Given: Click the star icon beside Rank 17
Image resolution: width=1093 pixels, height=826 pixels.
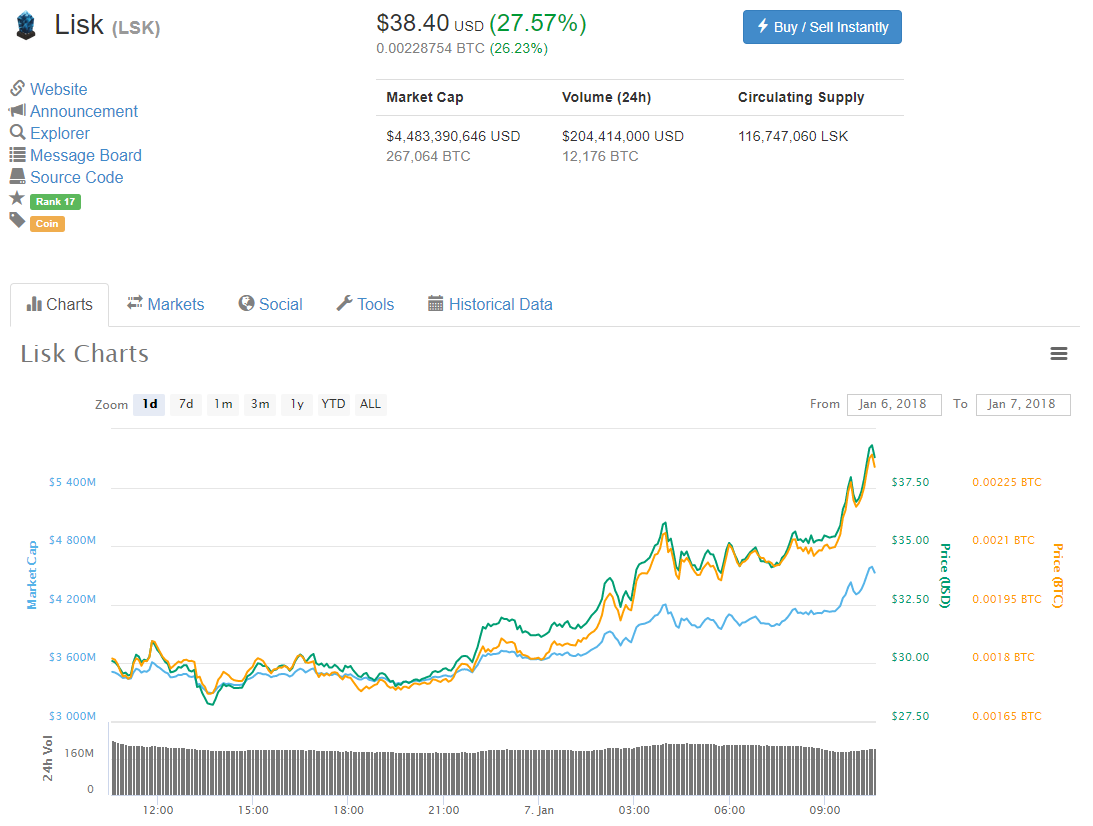Looking at the screenshot, I should [x=17, y=198].
